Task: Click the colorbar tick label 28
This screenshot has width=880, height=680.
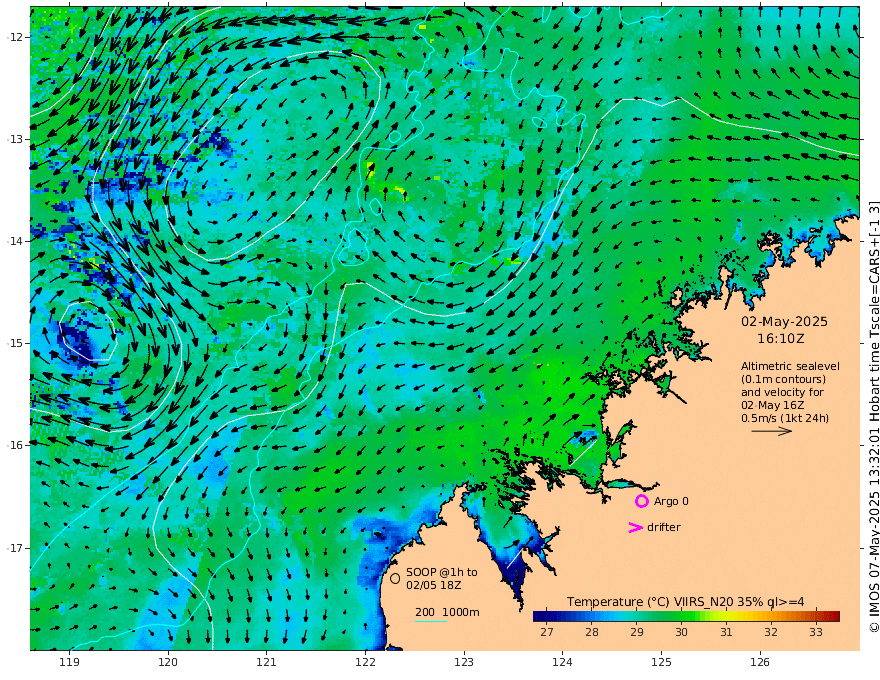Action: tap(592, 632)
